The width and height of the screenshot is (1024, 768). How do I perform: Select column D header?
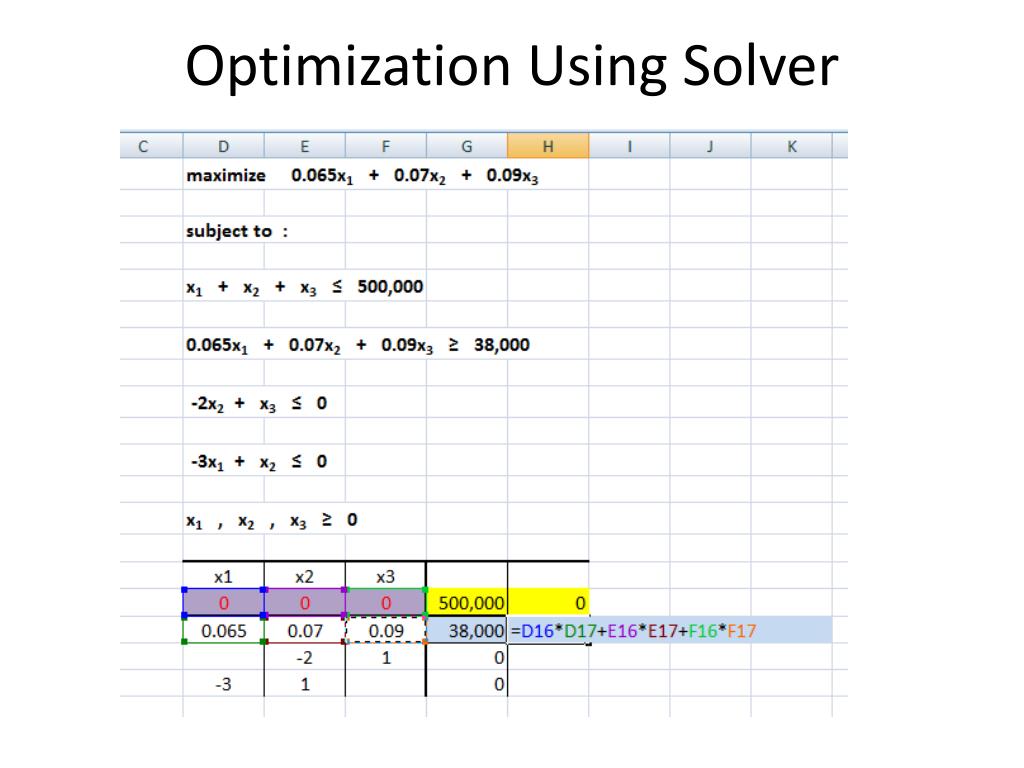click(x=223, y=146)
